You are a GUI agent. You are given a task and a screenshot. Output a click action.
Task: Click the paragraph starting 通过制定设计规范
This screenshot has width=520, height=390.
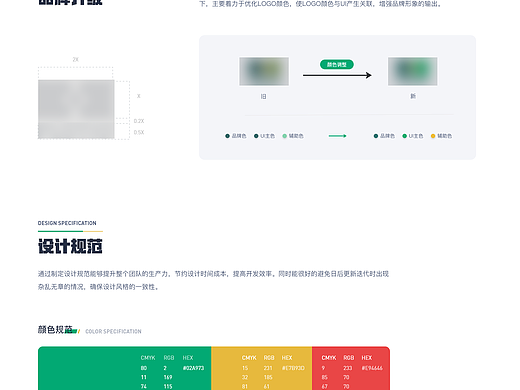click(x=213, y=280)
